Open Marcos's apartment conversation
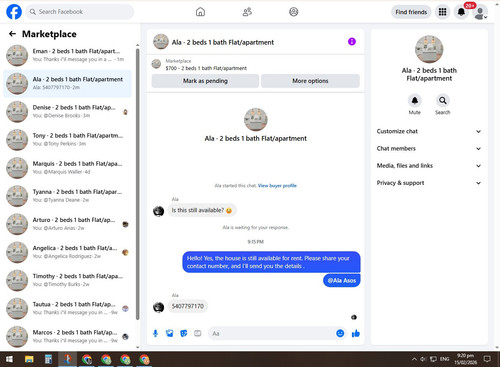Viewport: 500px width, 367px height. 67,336
